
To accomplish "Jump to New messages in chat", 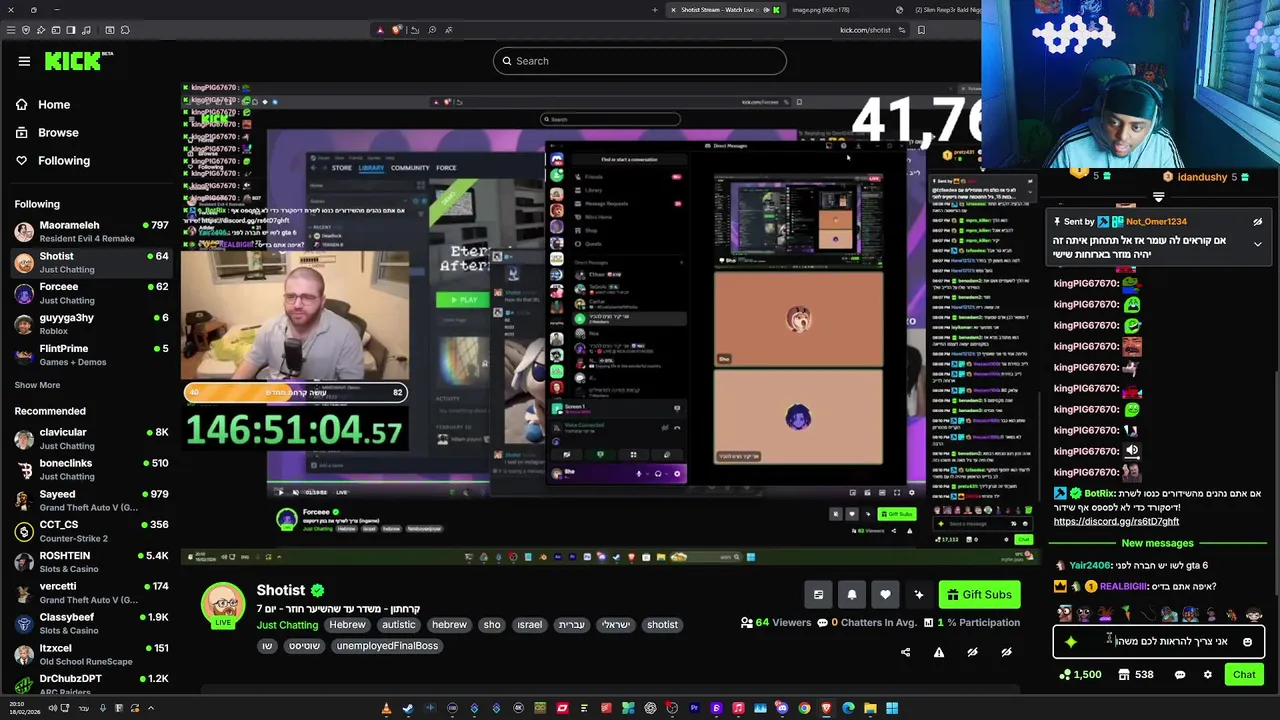I will [x=1157, y=543].
